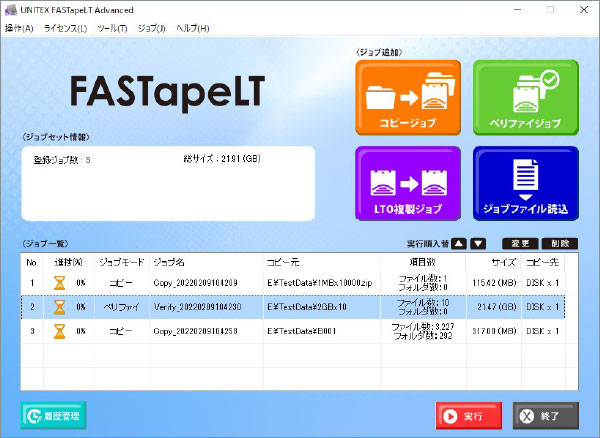Open the ヘルプ(H) menu
This screenshot has height=438, width=600.
pyautogui.click(x=193, y=28)
